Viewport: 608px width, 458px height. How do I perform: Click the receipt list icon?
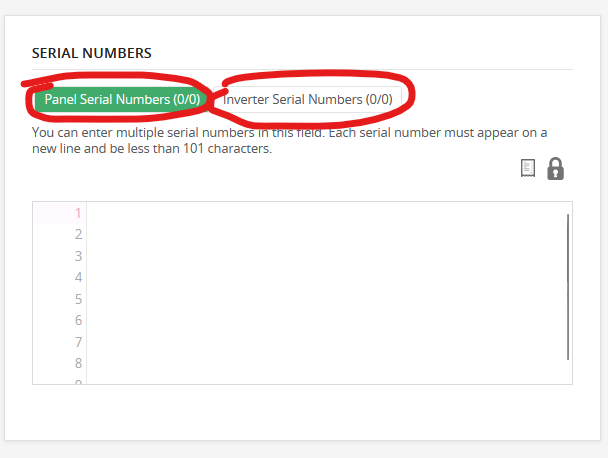click(x=528, y=168)
